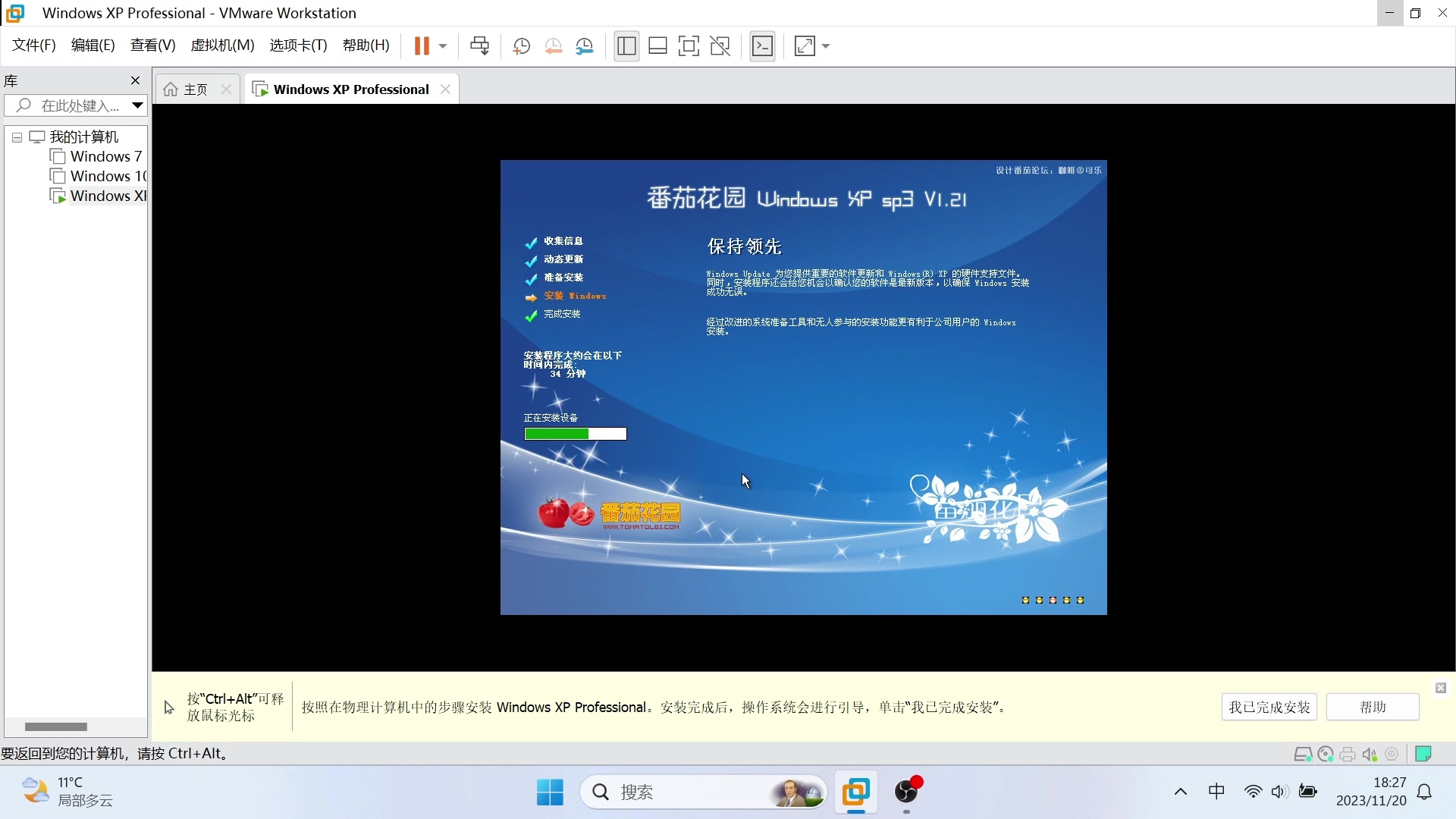
Task: Click the 我已完成安装 button
Action: 1271,707
